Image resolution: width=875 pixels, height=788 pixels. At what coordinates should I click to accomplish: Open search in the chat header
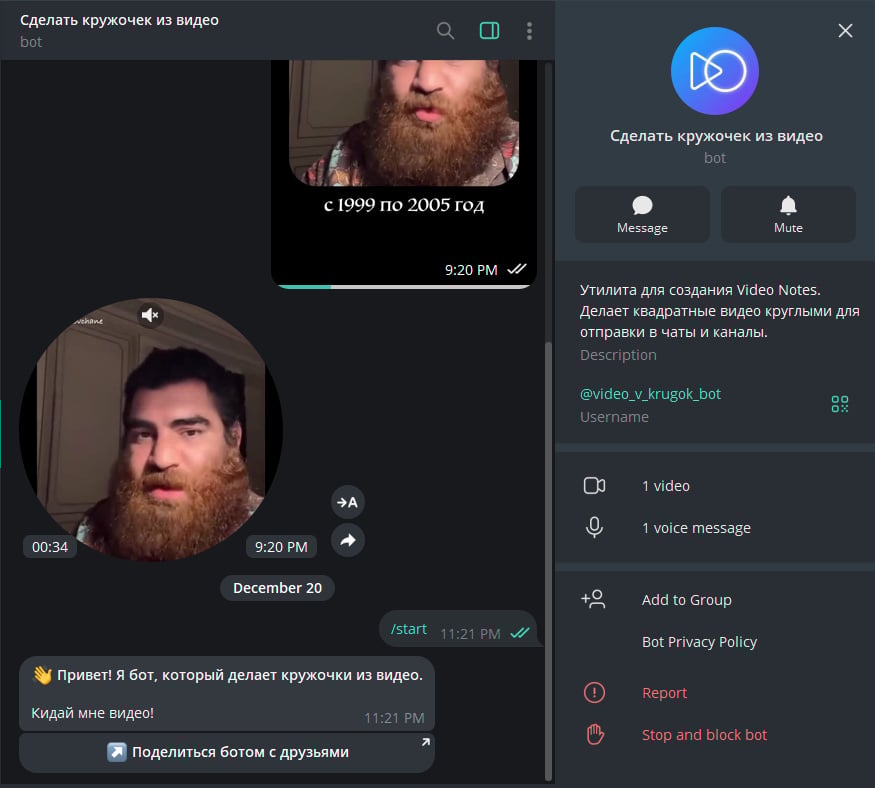click(445, 31)
